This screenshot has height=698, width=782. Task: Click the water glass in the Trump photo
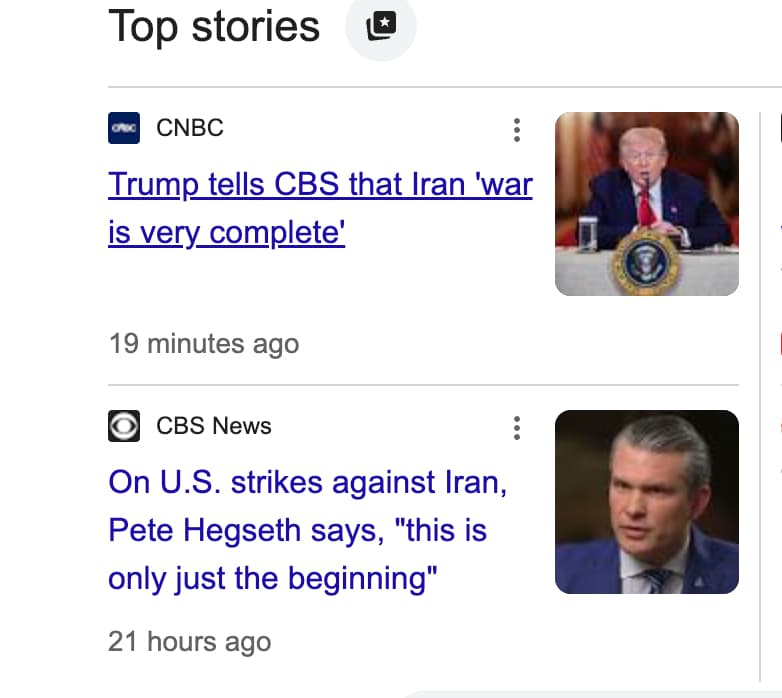coord(588,234)
